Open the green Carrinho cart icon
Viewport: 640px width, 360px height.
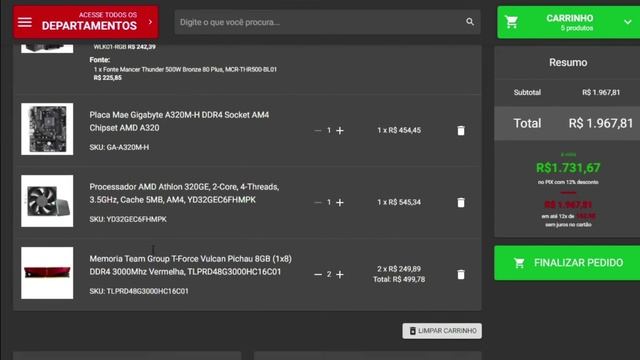(511, 22)
